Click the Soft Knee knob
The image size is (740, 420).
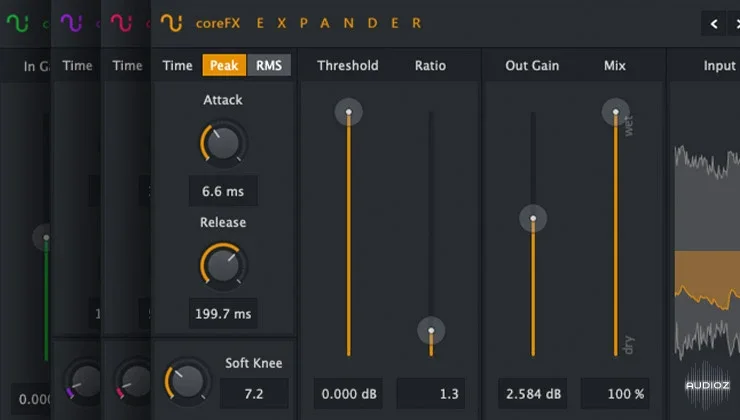[187, 382]
